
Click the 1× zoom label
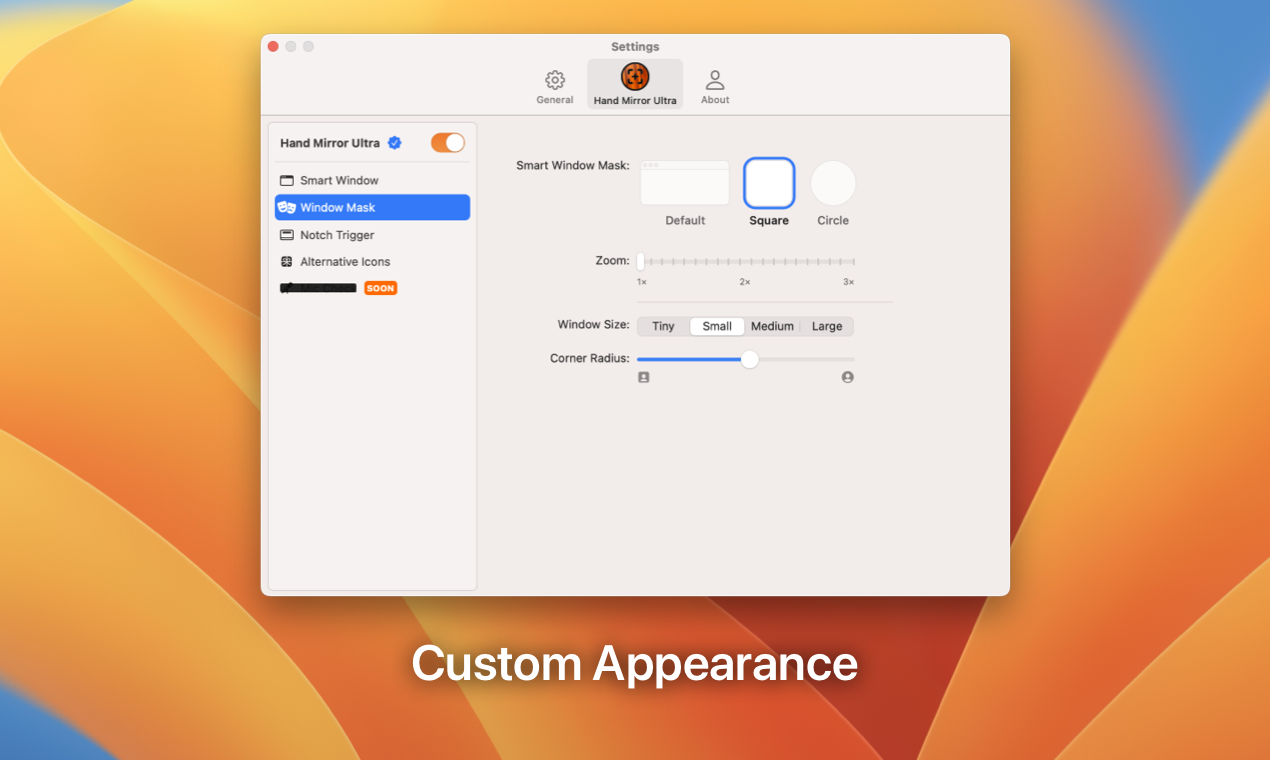tap(642, 282)
